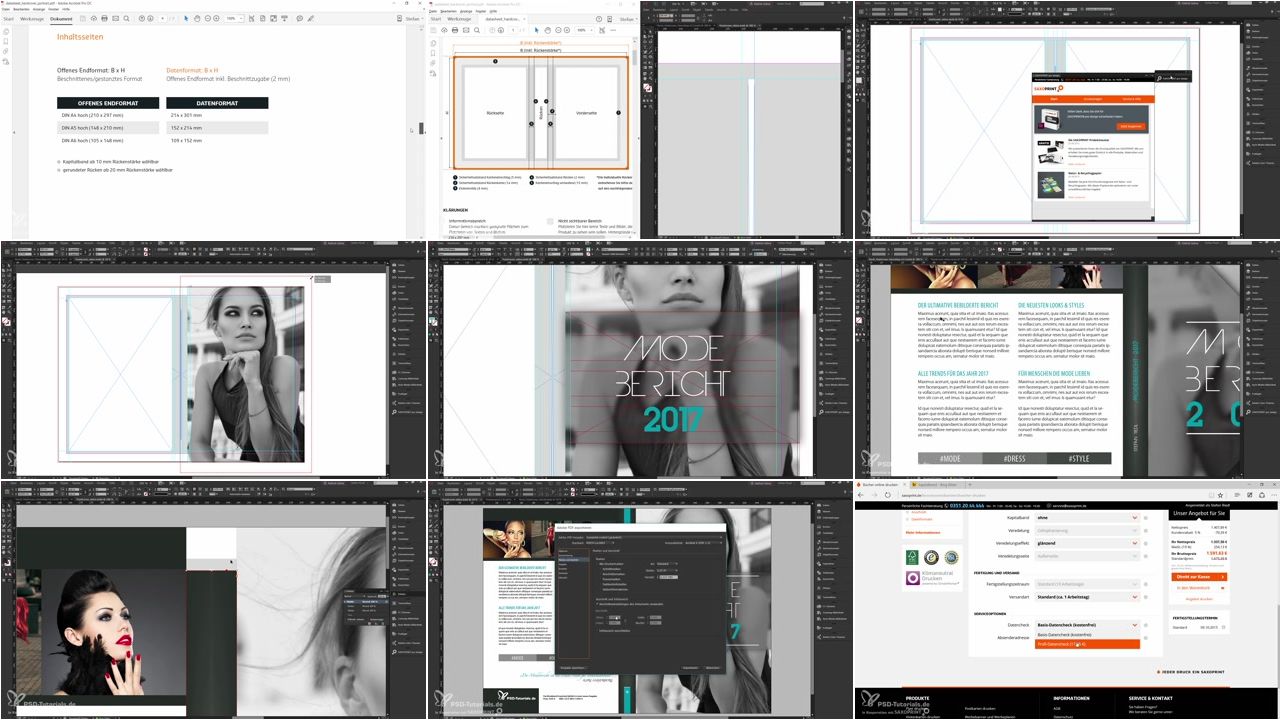Click the search magnifier in left Acrobat toolbar

[x=126, y=19]
